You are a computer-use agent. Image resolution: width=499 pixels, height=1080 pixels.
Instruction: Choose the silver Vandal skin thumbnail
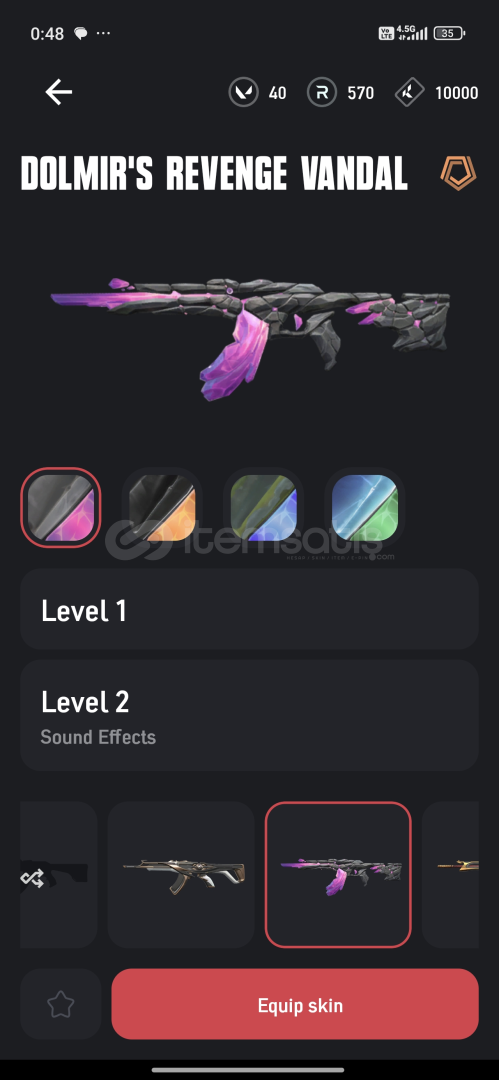tap(181, 875)
